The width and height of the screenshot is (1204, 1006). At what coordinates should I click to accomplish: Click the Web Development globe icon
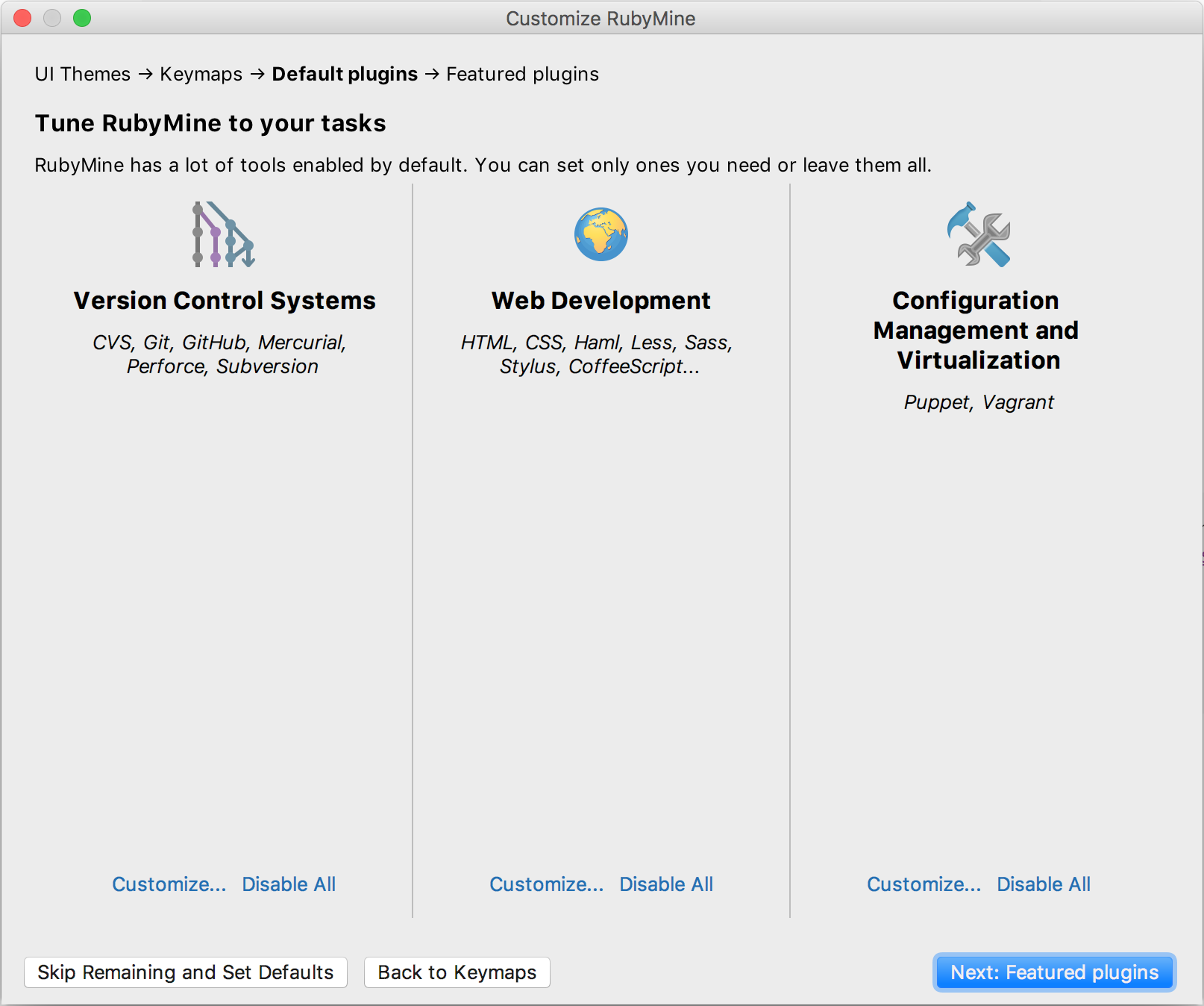tap(601, 234)
